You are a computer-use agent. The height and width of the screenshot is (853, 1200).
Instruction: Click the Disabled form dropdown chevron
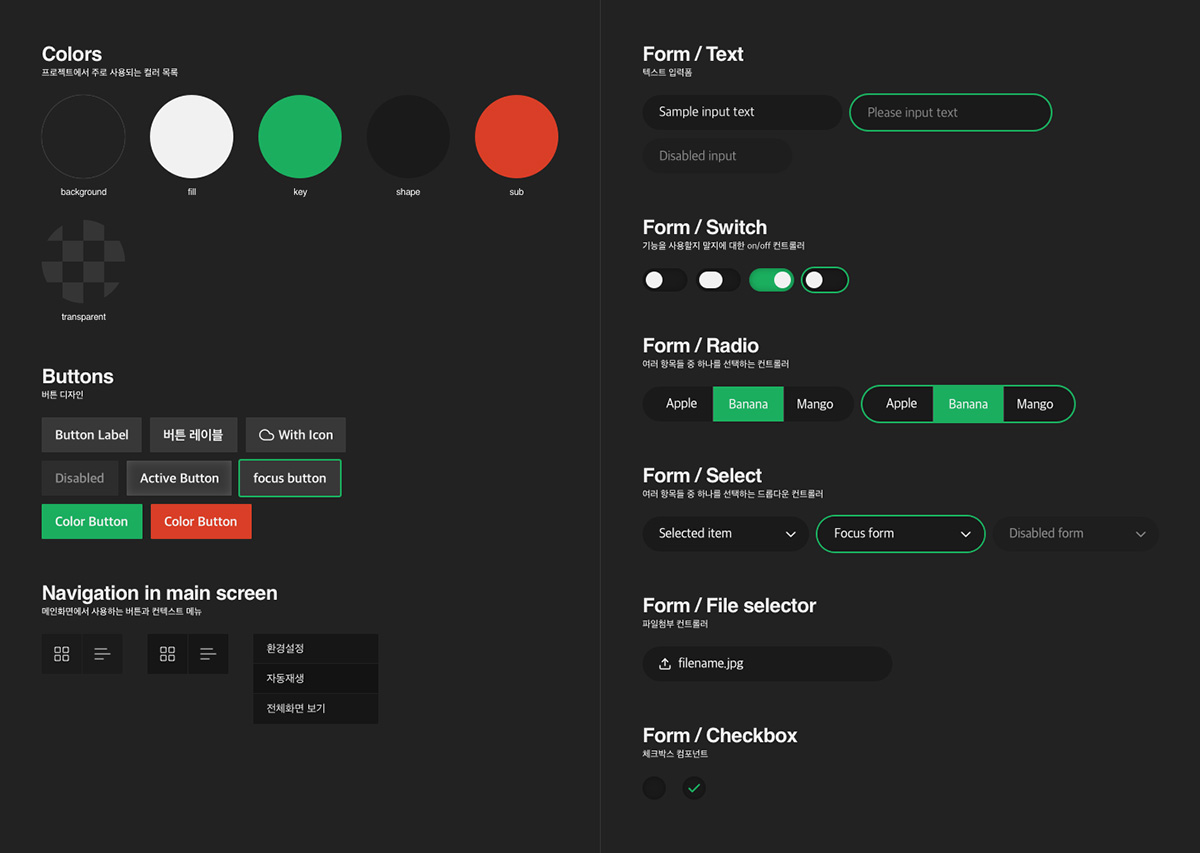click(x=1140, y=534)
